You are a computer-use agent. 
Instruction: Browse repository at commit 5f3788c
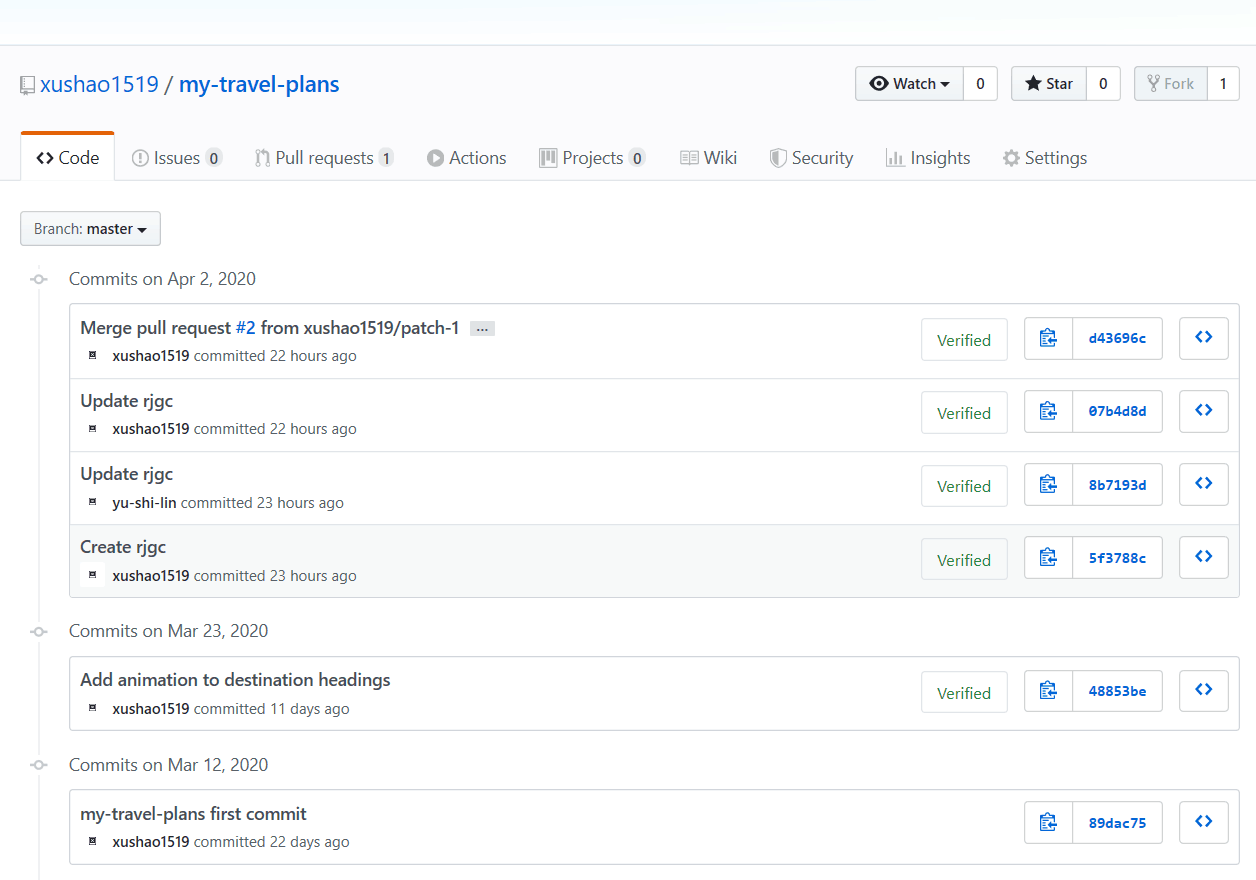pos(1204,558)
